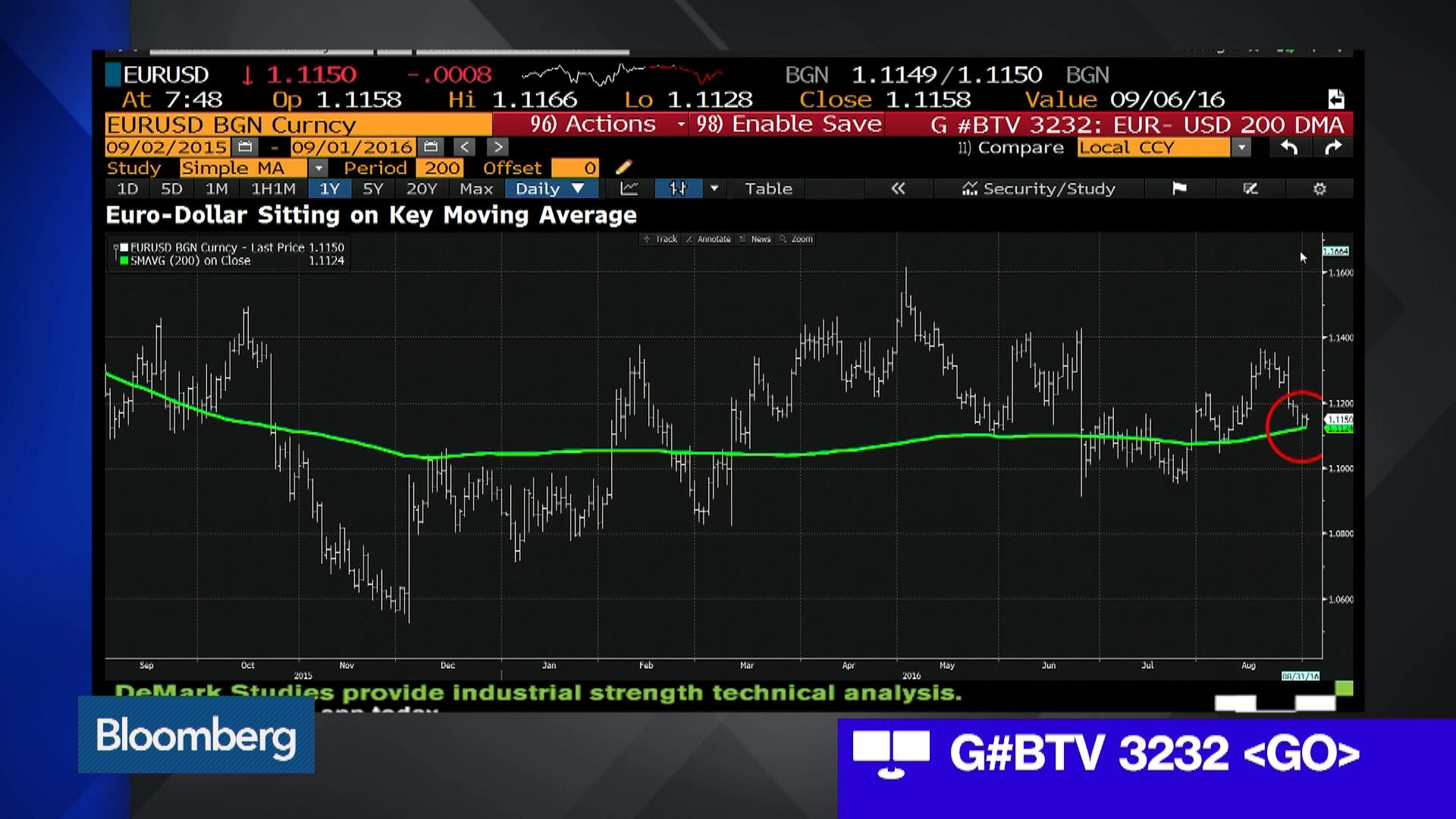Open start date calendar picker
The width and height of the screenshot is (1456, 819).
pos(244,147)
